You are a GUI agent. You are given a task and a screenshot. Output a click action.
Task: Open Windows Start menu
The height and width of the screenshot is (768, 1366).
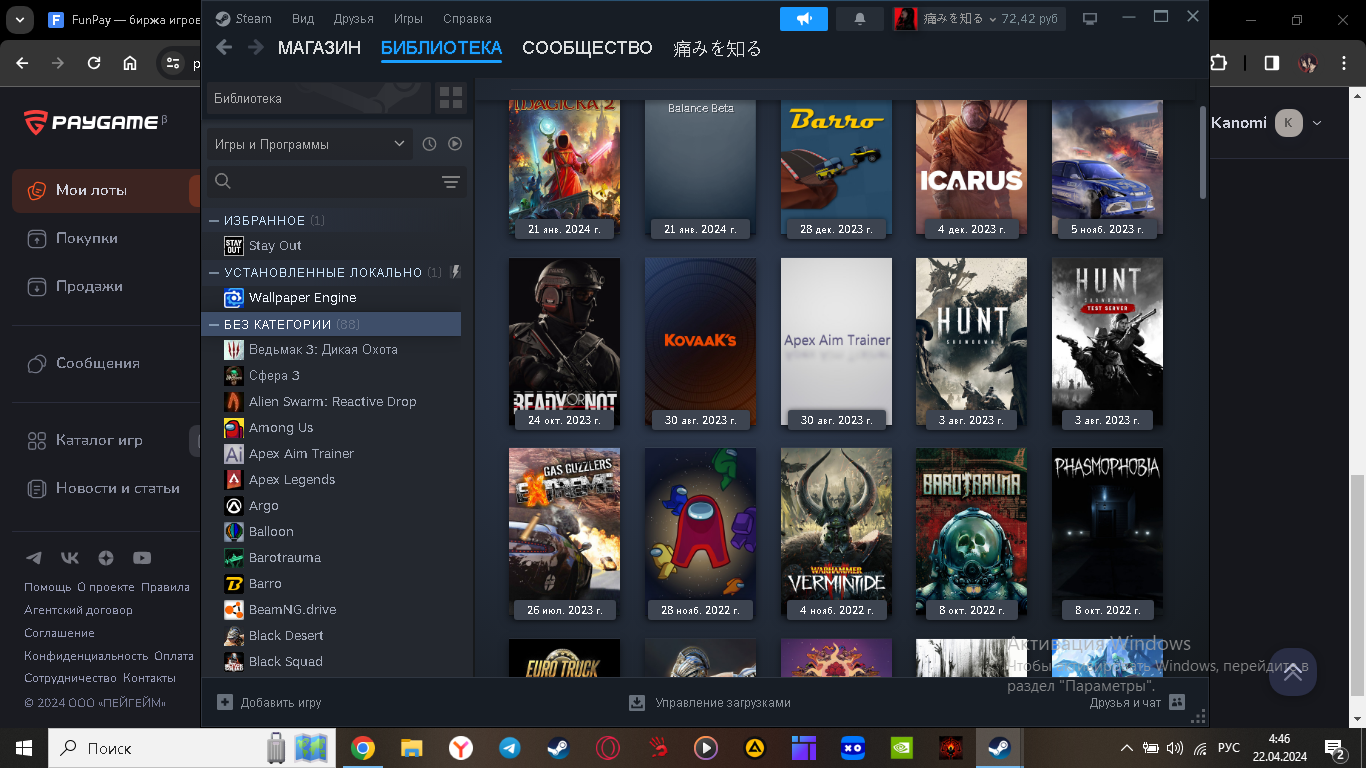coord(23,748)
